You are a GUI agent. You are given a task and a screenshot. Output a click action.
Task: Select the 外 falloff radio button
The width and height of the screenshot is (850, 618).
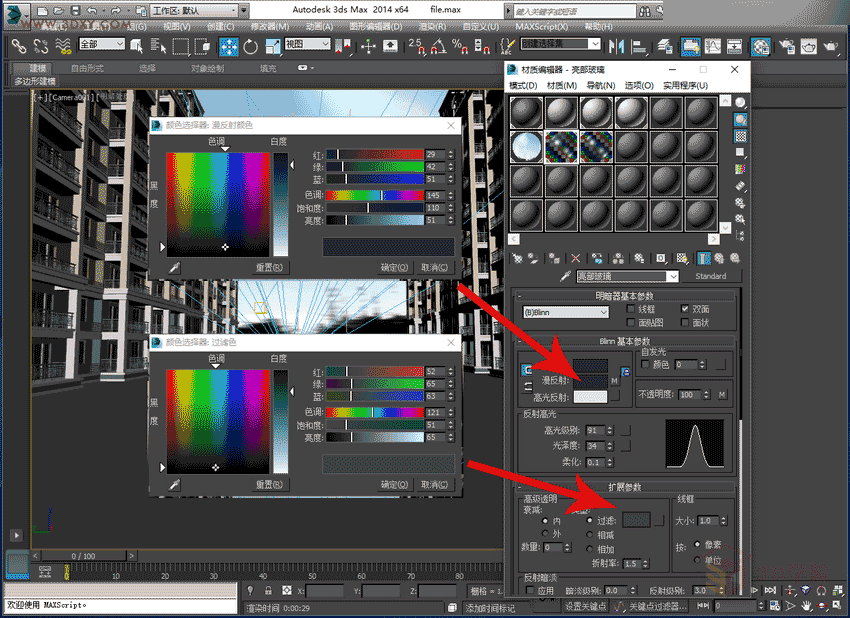[x=545, y=533]
